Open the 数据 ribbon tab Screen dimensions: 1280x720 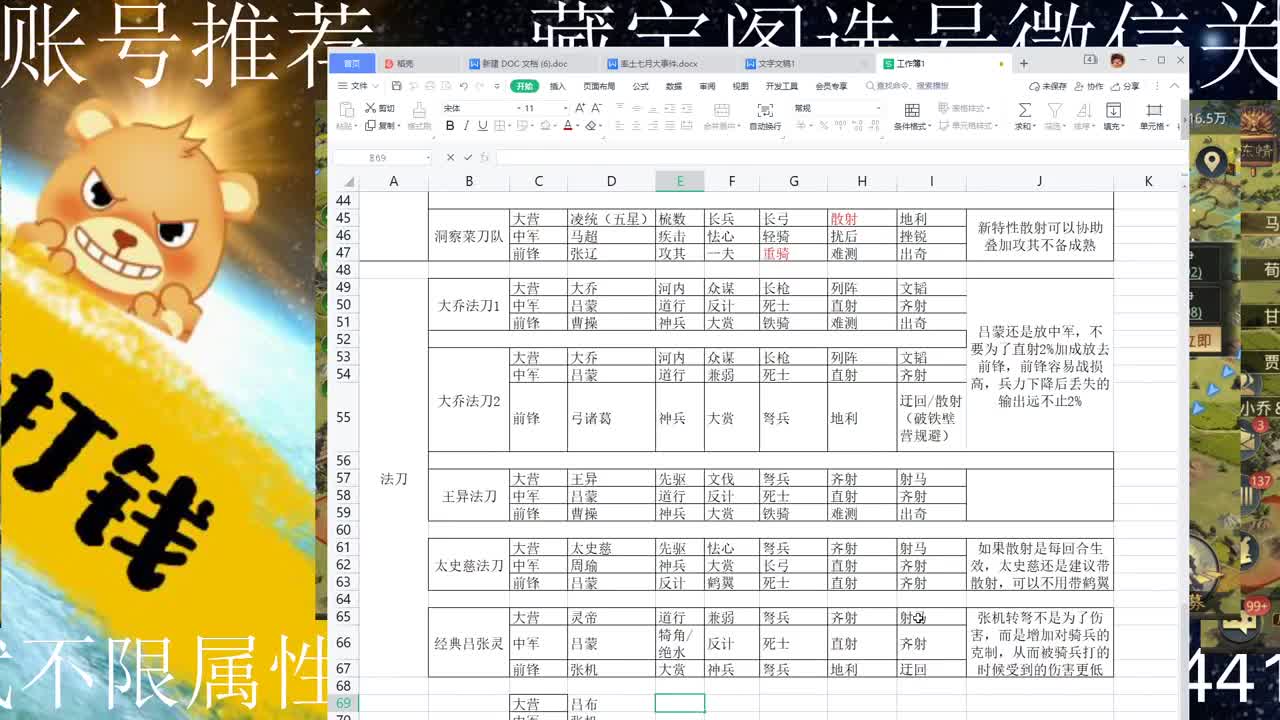pos(674,86)
